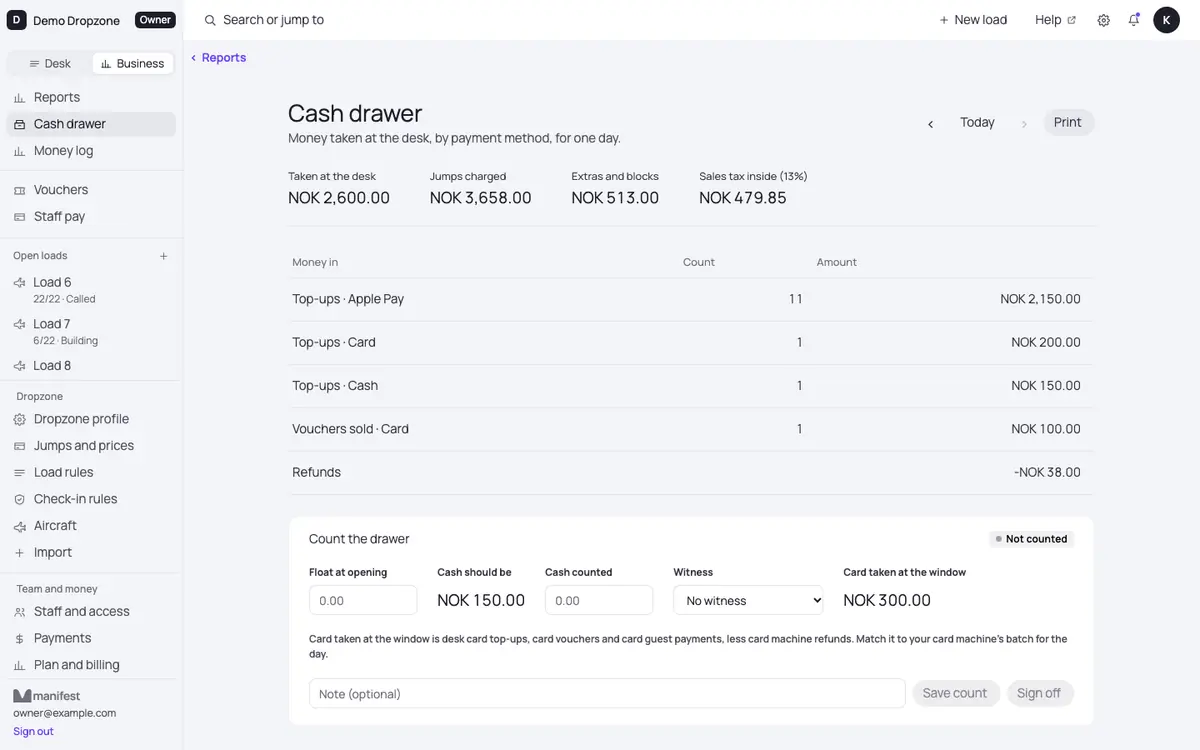Open Money log in the sidebar

[x=91, y=151]
